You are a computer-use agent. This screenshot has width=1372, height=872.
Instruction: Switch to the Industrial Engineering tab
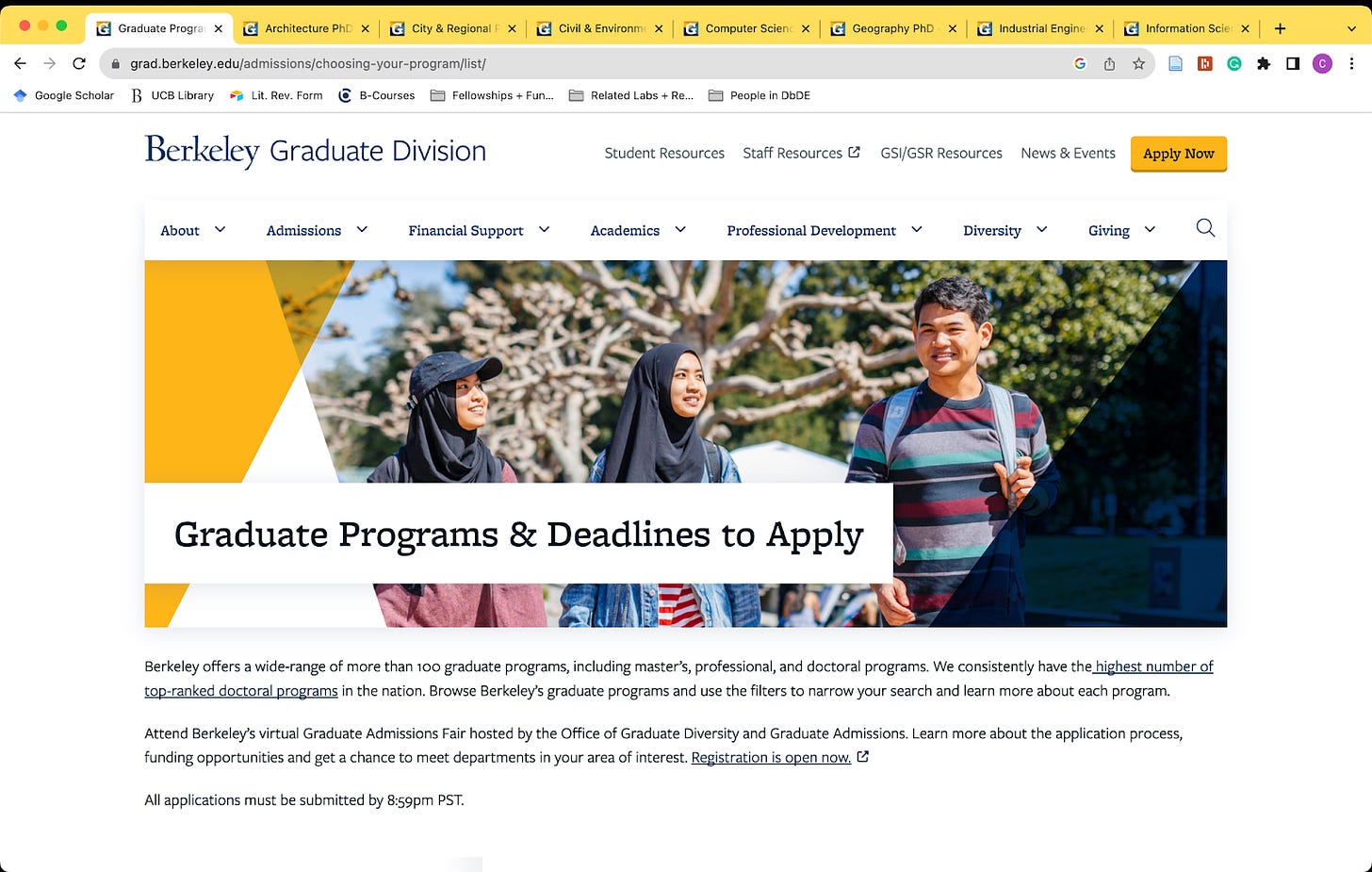(x=1040, y=28)
